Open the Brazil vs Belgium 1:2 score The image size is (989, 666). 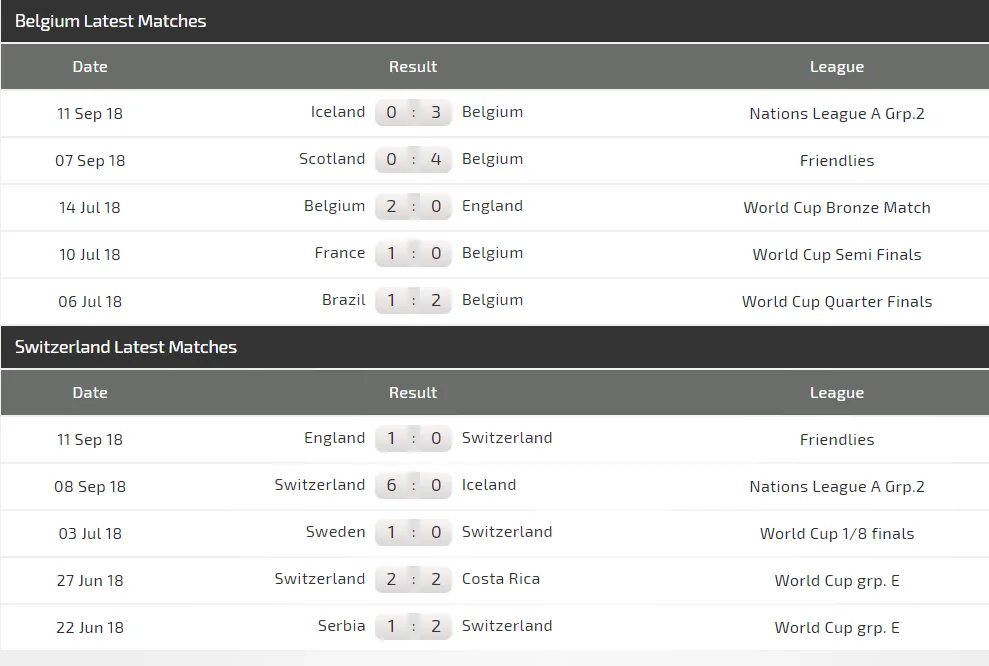tap(413, 300)
